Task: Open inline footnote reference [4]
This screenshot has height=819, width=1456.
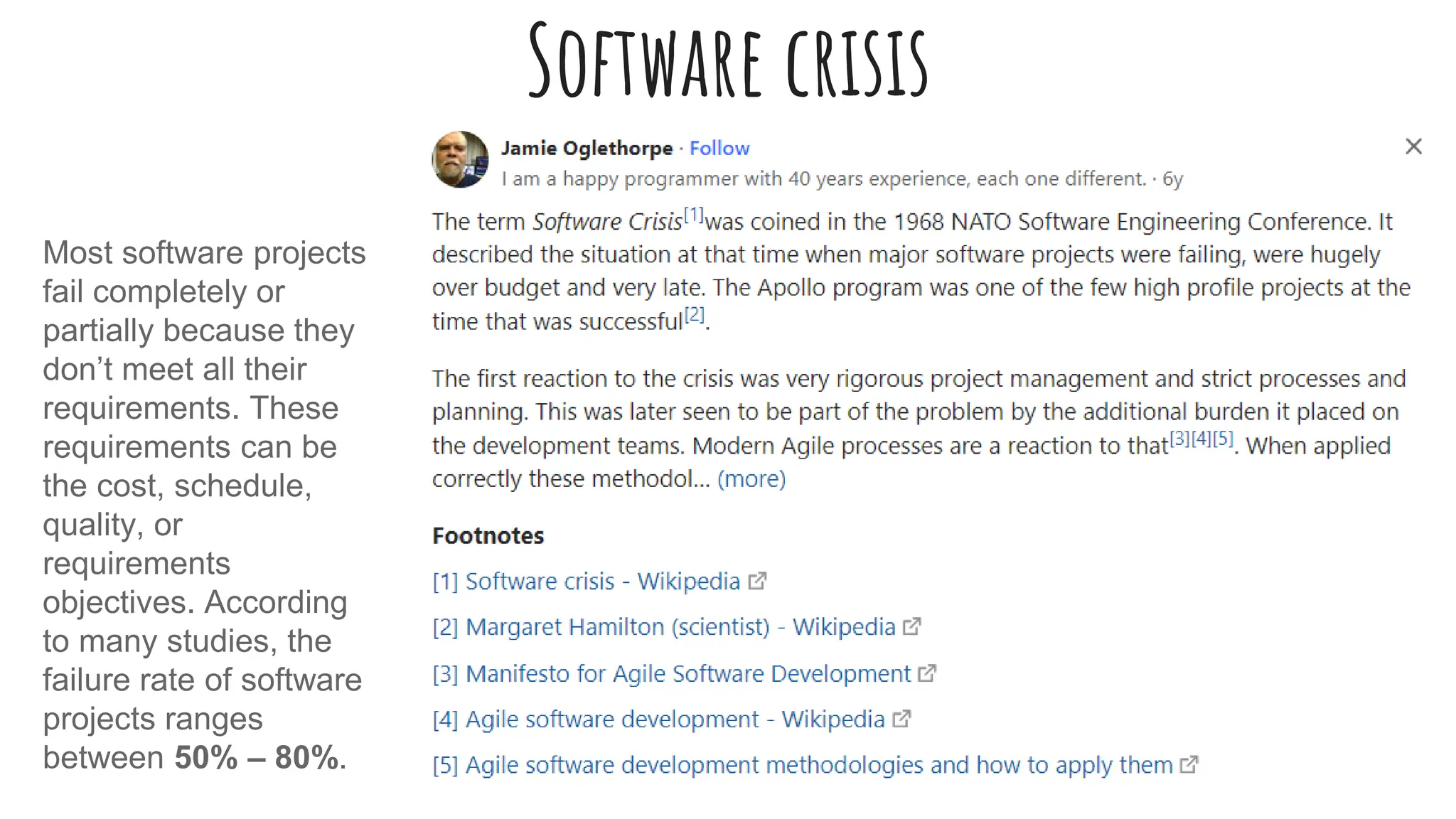Action: [x=1201, y=439]
